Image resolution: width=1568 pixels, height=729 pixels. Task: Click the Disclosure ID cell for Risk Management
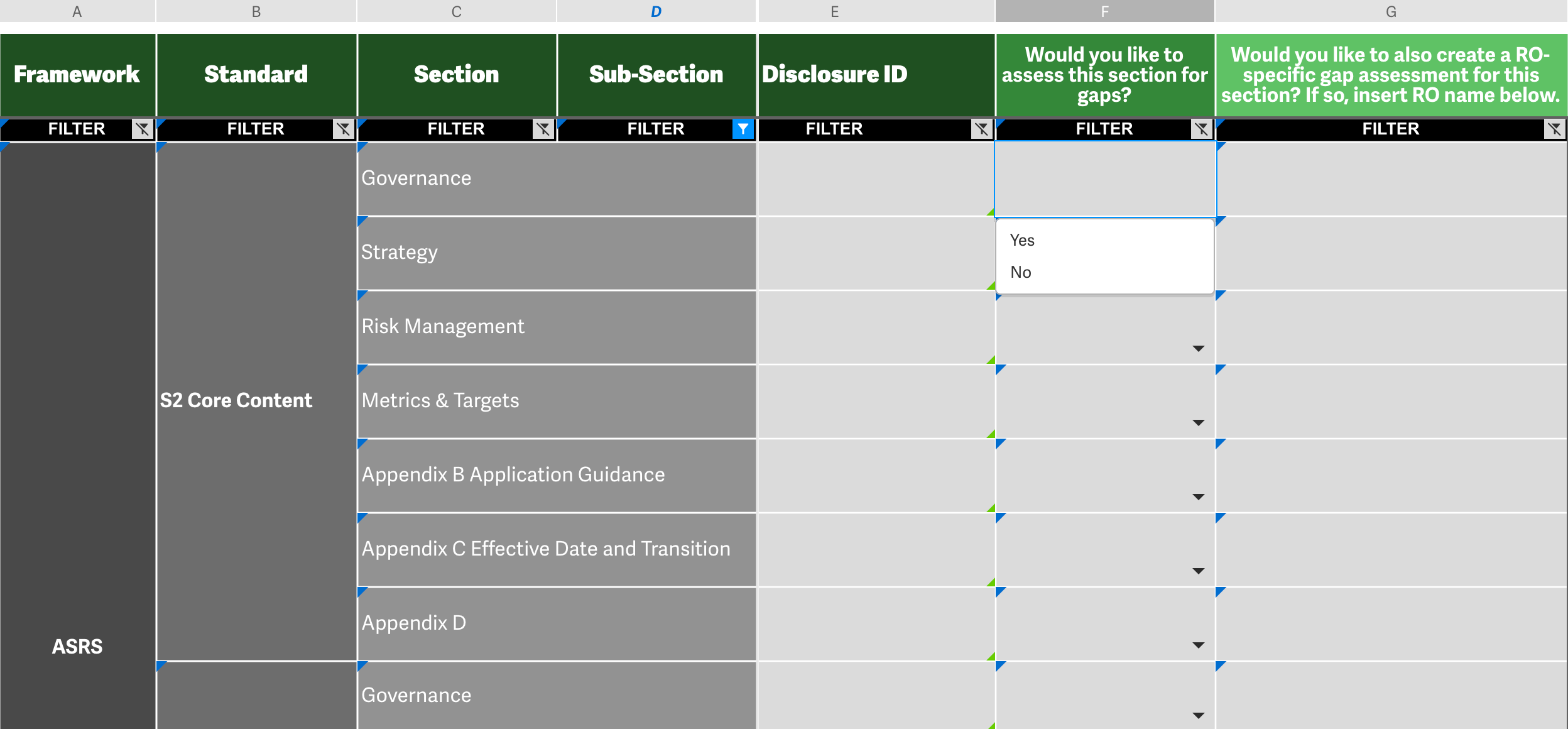point(876,327)
